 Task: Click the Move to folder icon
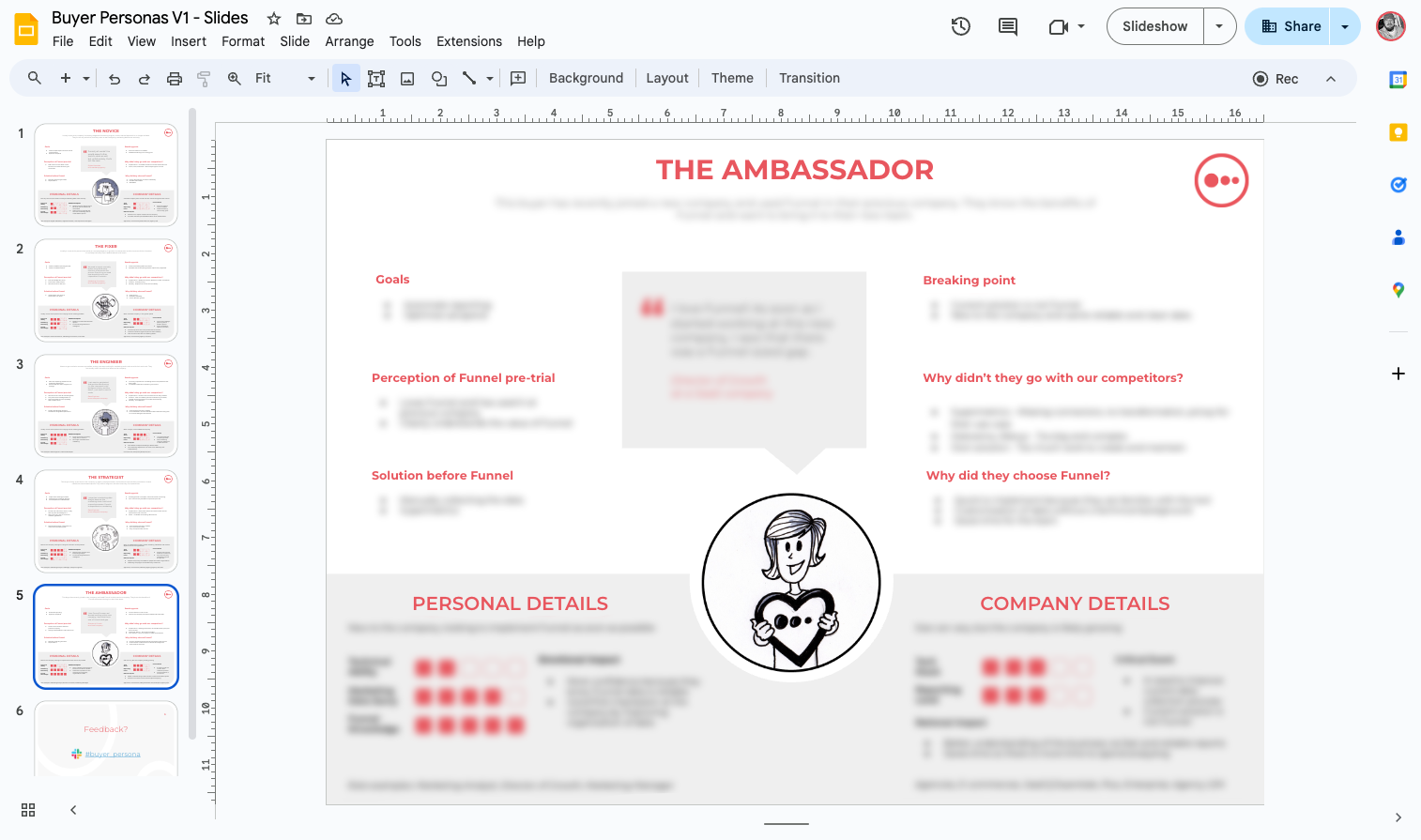tap(304, 19)
